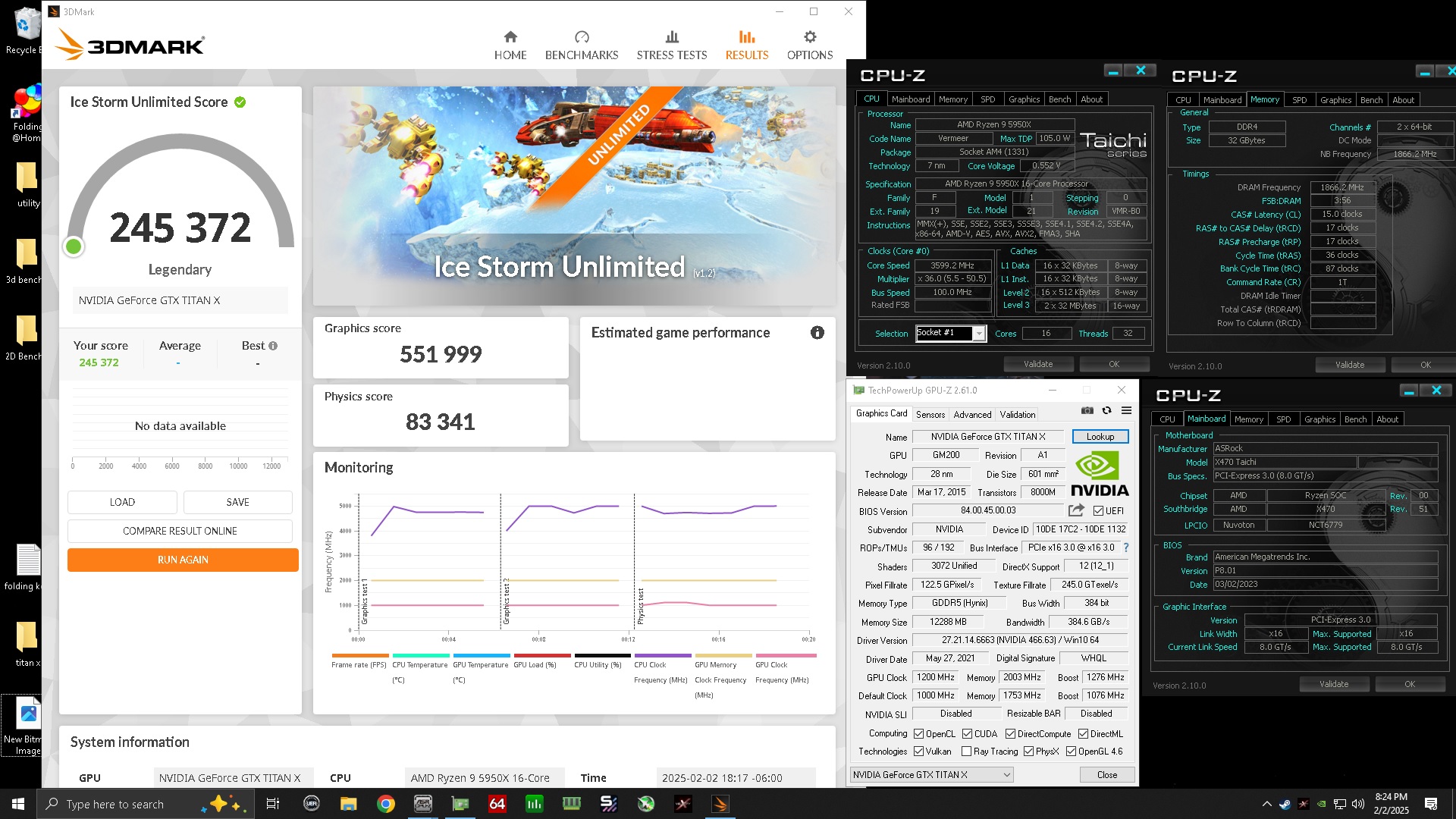1456x819 pixels.
Task: Switch to Advanced tab in GPU-Z
Action: pos(972,415)
